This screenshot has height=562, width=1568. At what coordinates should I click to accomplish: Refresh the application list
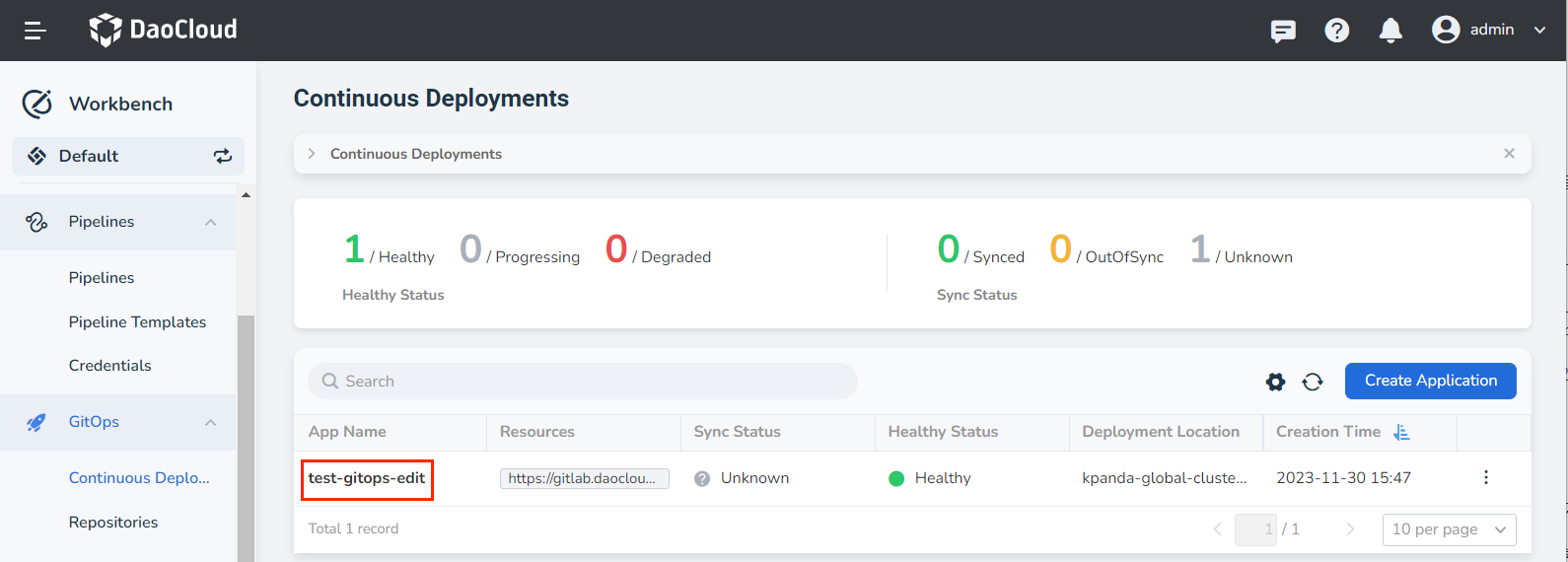(x=1313, y=382)
